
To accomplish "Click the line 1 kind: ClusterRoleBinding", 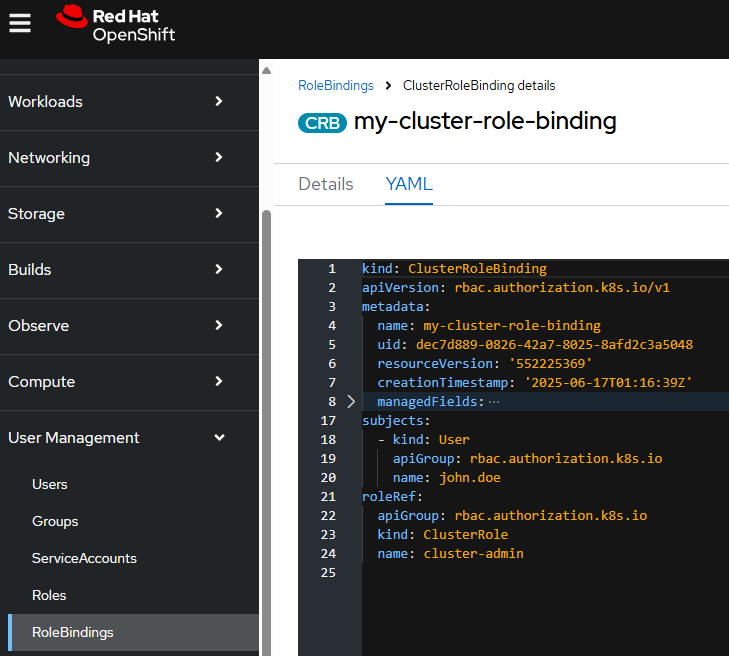I will (x=454, y=269).
